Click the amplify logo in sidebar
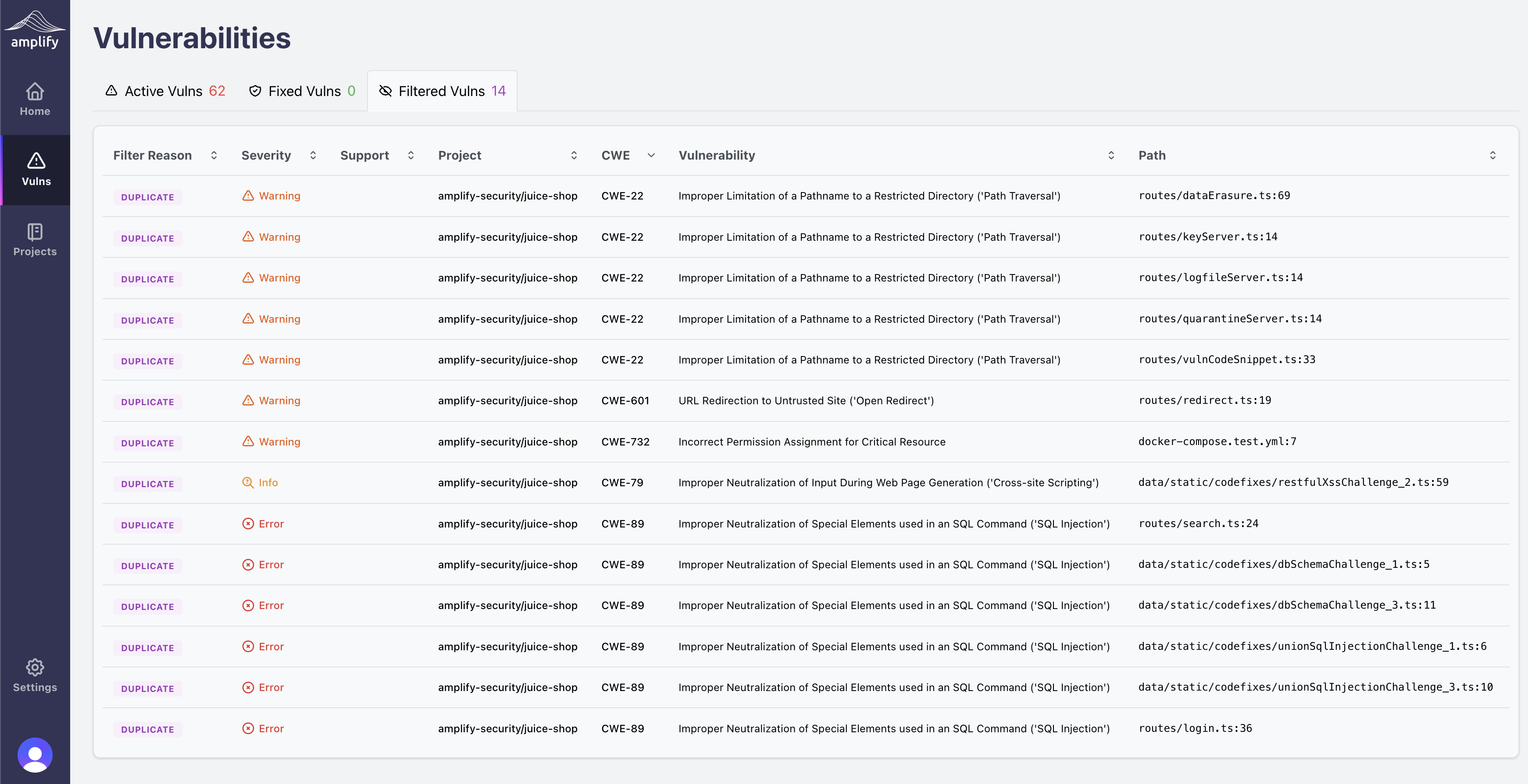The width and height of the screenshot is (1528, 784). [x=35, y=30]
